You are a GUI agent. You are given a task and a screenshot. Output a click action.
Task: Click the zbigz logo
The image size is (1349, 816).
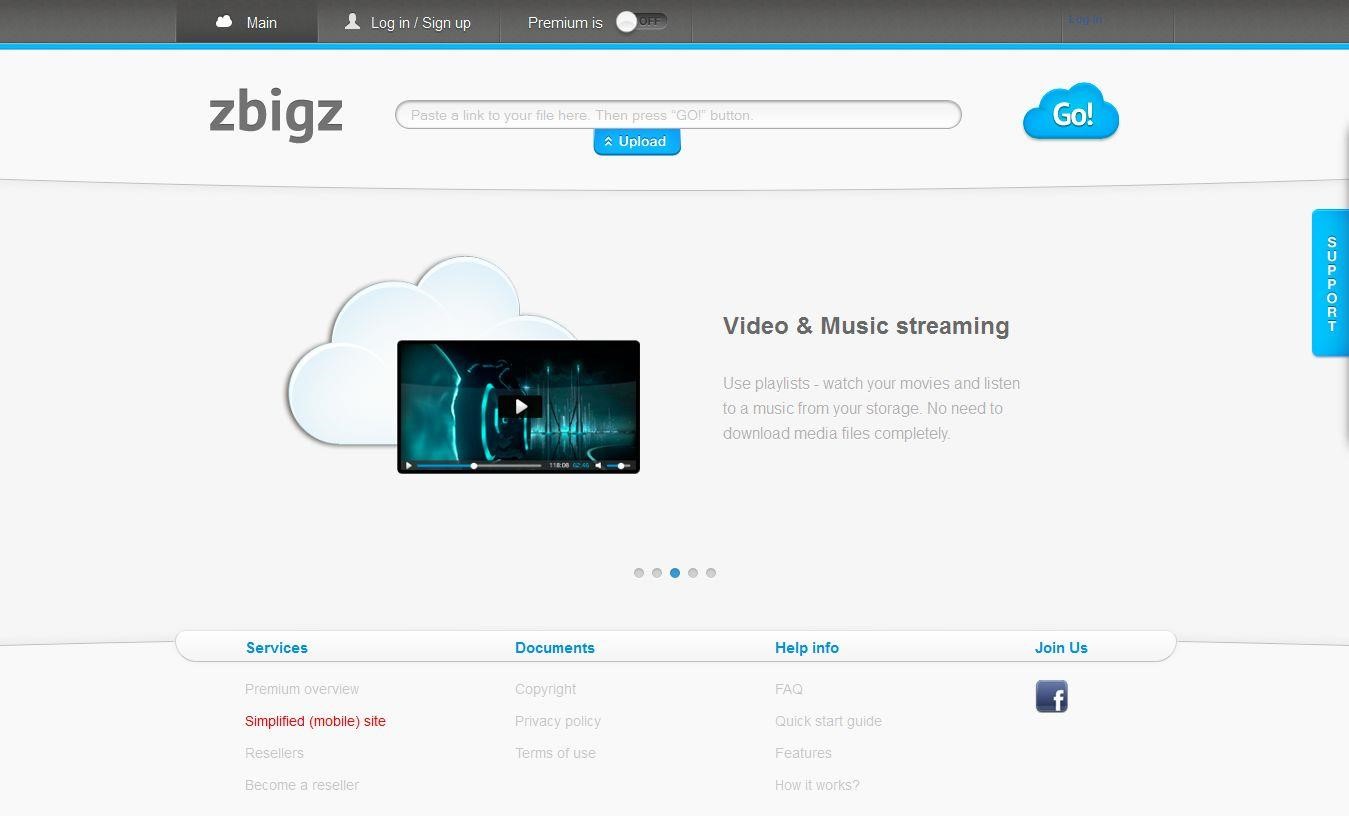pos(276,114)
